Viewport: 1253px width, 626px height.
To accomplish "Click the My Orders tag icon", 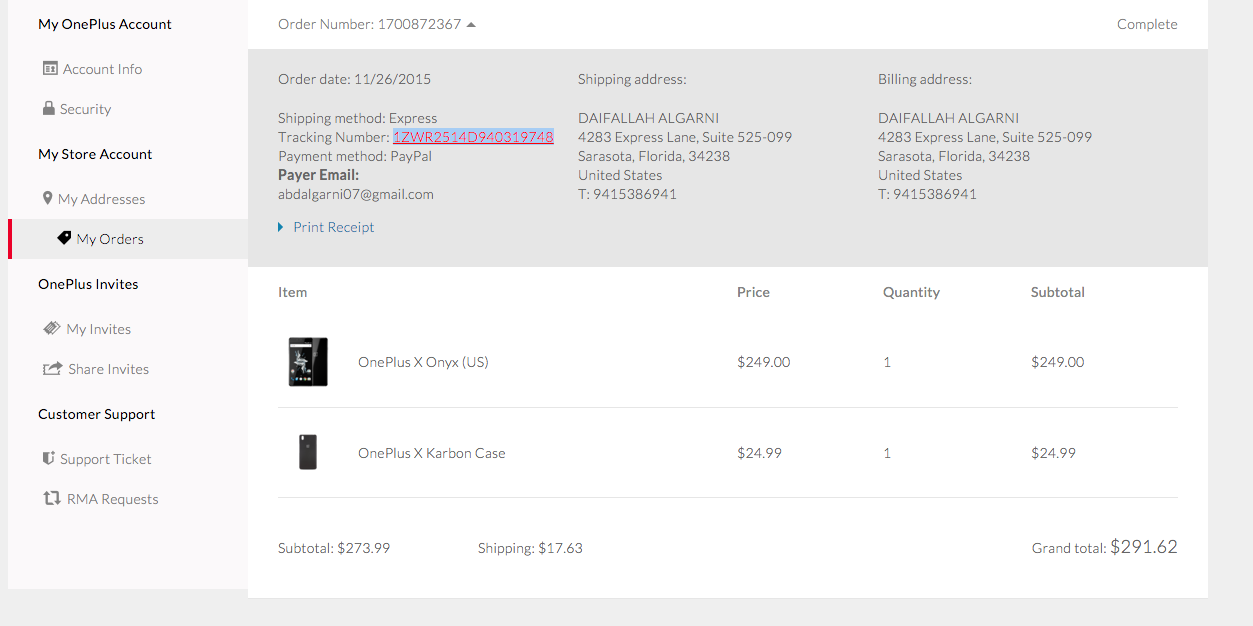I will click(64, 238).
